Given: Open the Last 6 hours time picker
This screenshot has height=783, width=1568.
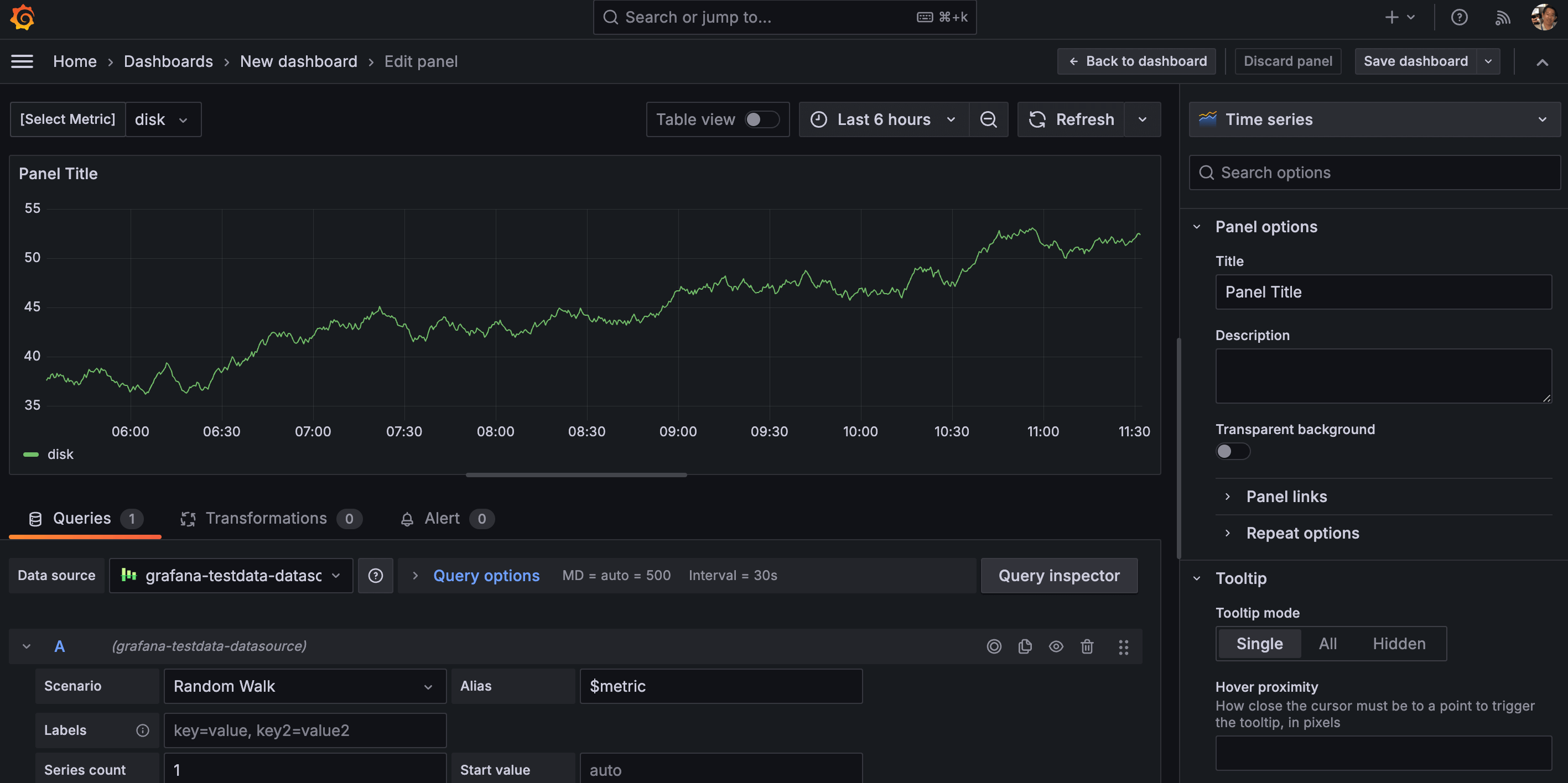Looking at the screenshot, I should click(883, 119).
